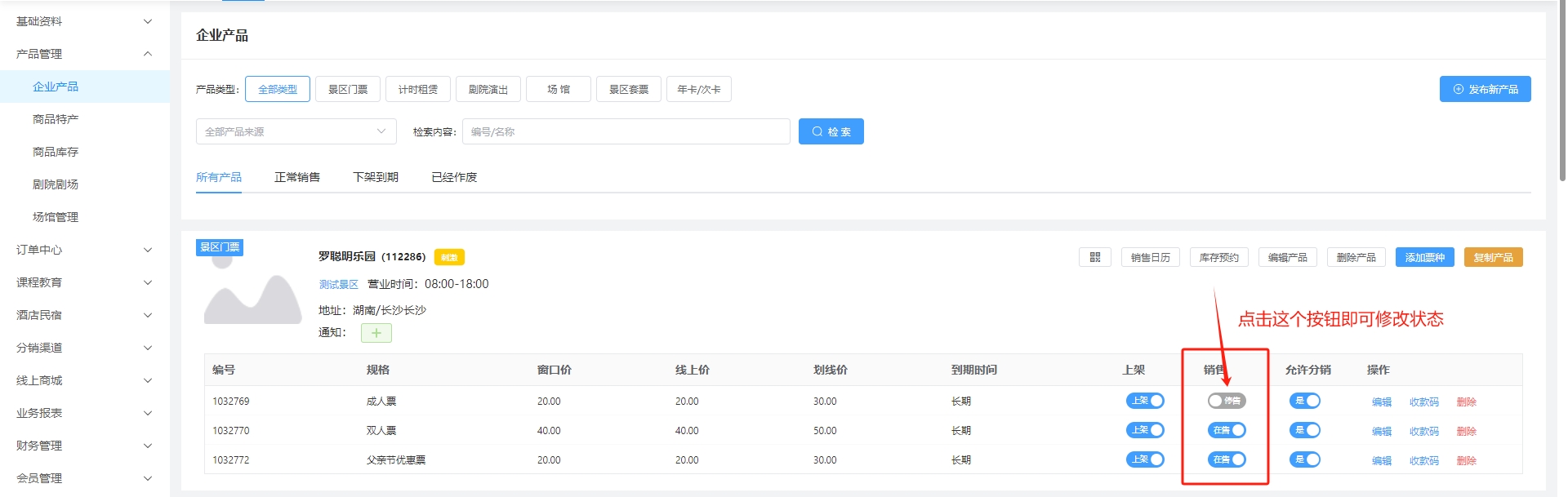
Task: Open the 全部产品来源 dropdown
Action: [296, 131]
